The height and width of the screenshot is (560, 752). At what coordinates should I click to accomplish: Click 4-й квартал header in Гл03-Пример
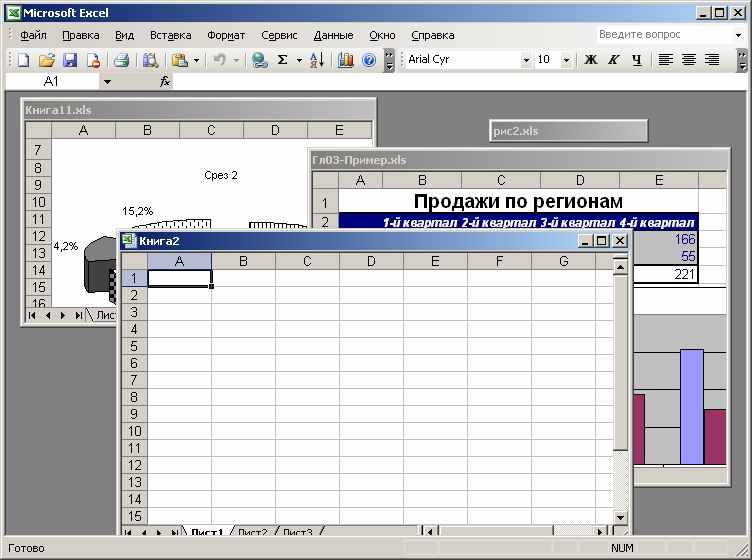pos(657,222)
